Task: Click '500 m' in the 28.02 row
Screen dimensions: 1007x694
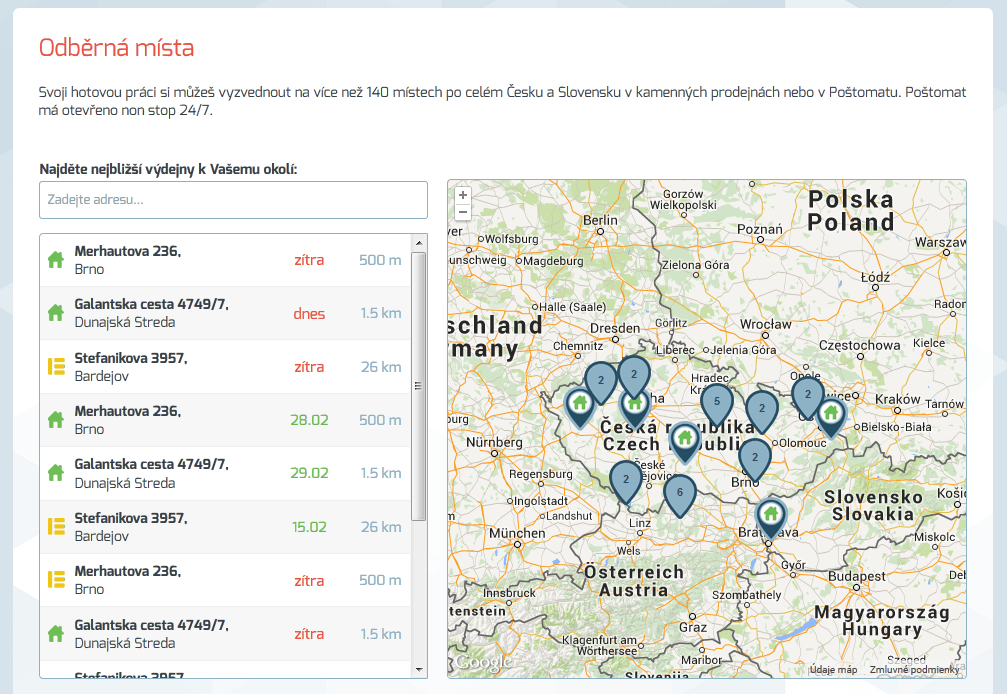Action: [x=380, y=420]
